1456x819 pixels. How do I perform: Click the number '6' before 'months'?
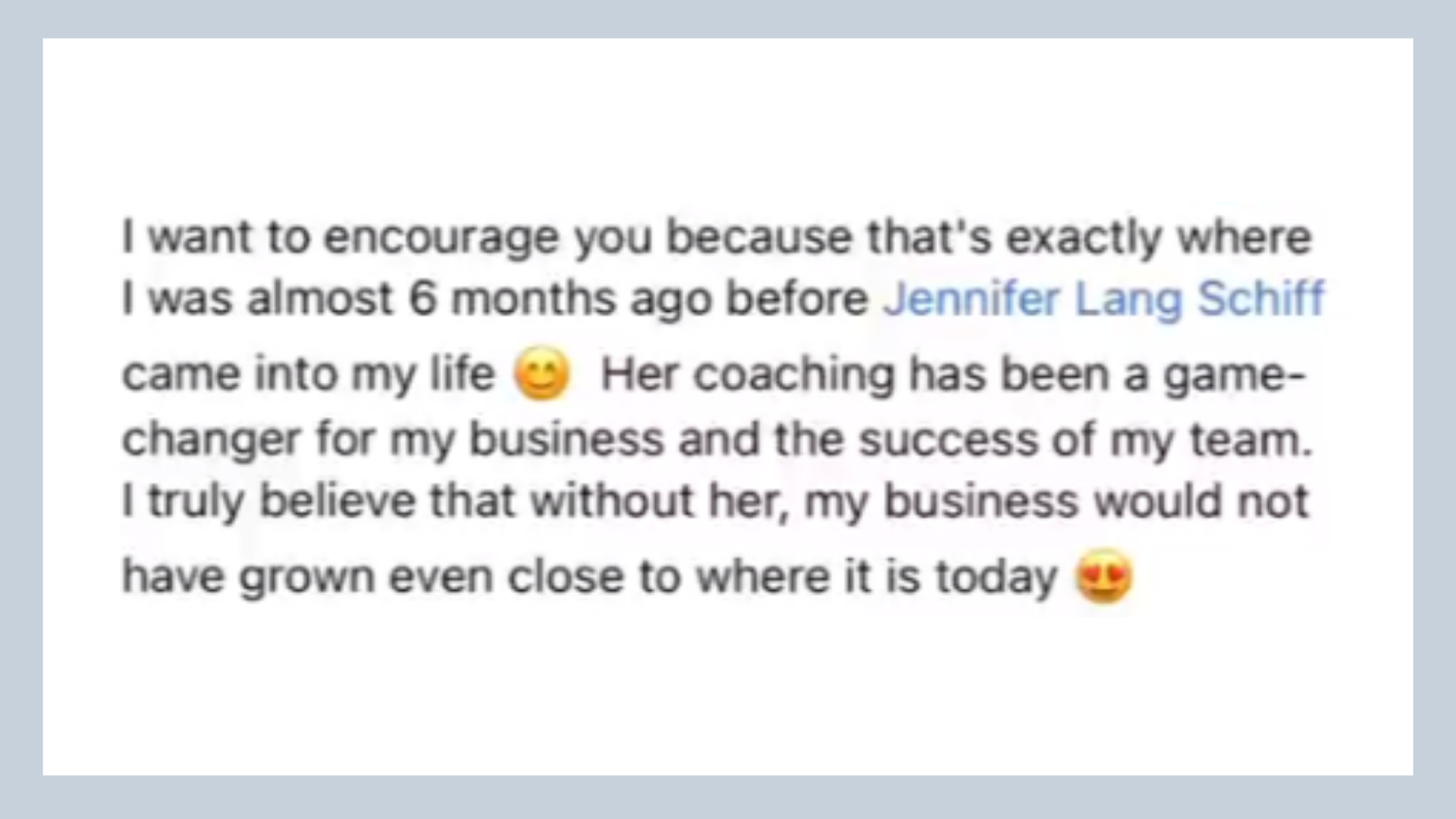point(423,299)
